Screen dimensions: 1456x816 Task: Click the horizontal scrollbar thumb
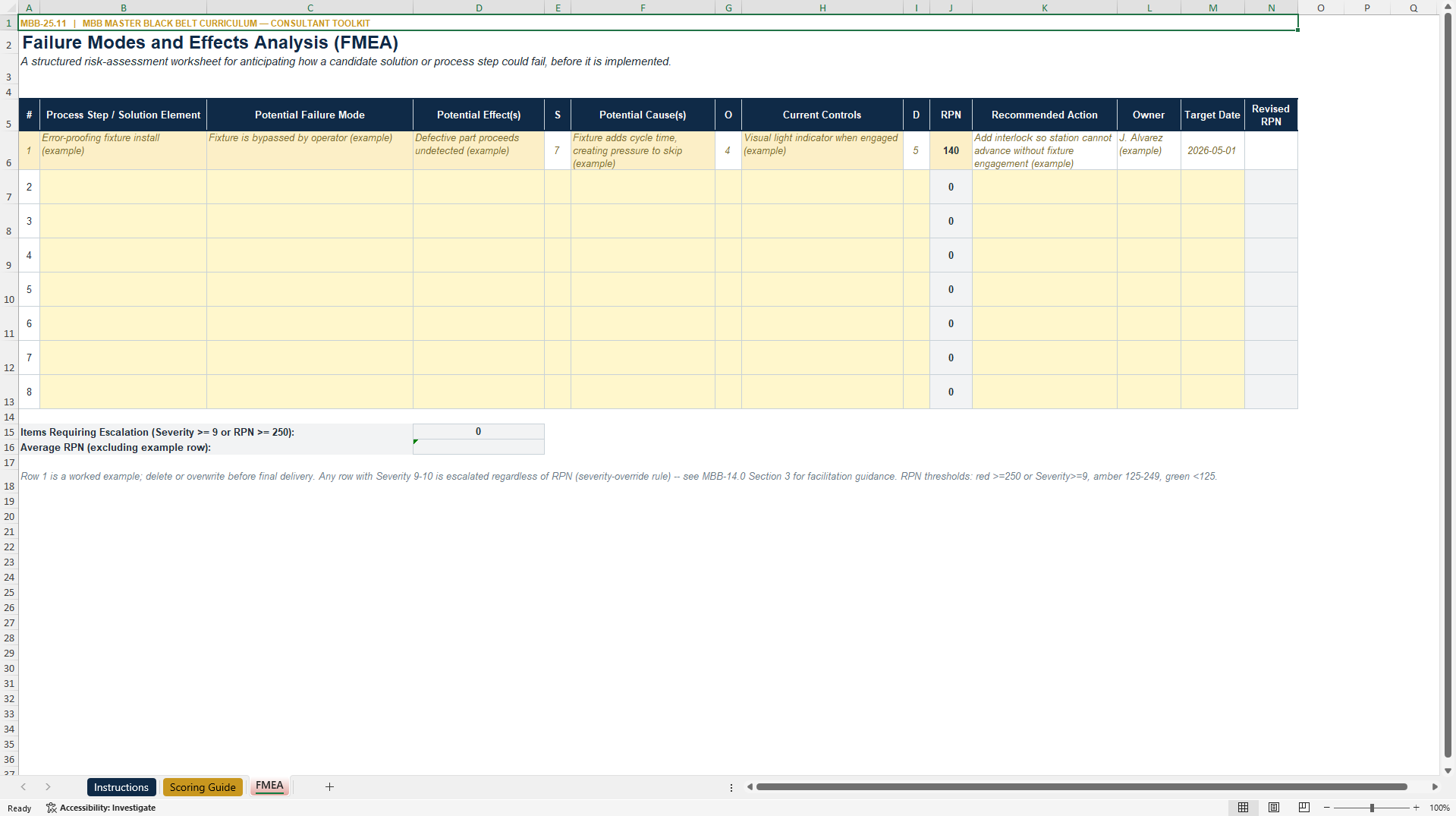click(1081, 787)
